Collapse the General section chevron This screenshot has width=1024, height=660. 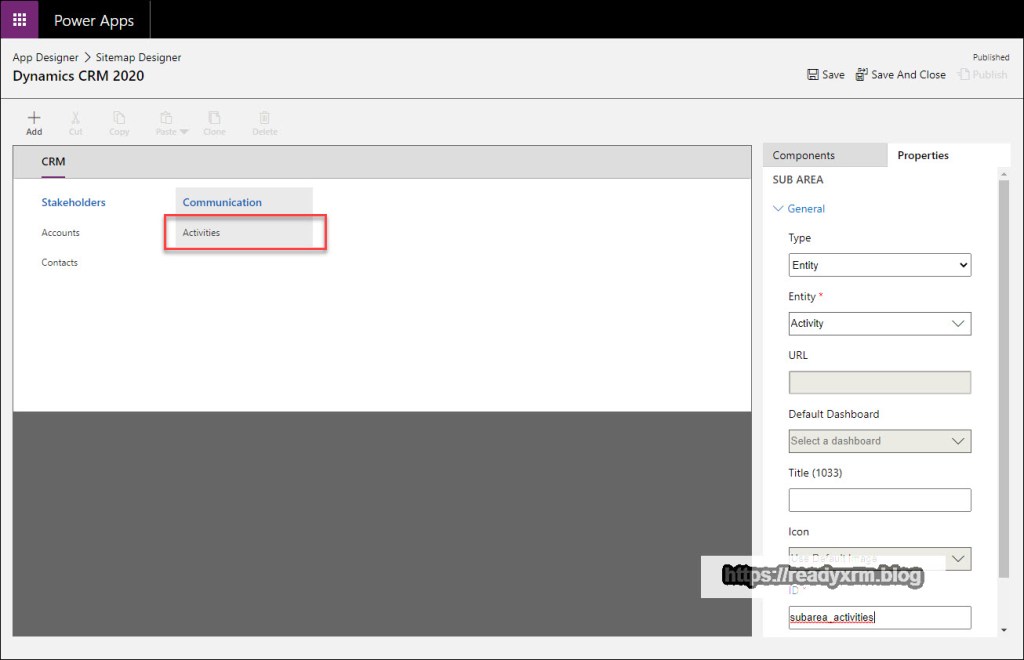[x=779, y=209]
